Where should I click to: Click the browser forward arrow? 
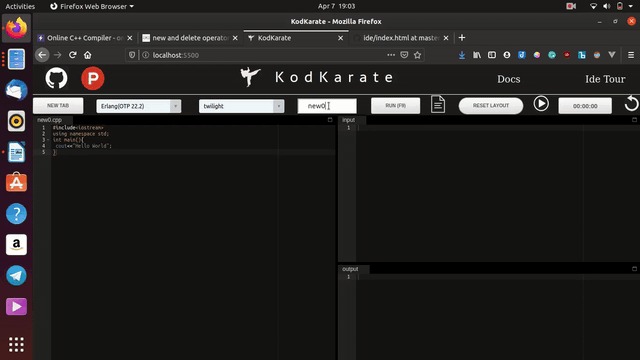point(58,55)
